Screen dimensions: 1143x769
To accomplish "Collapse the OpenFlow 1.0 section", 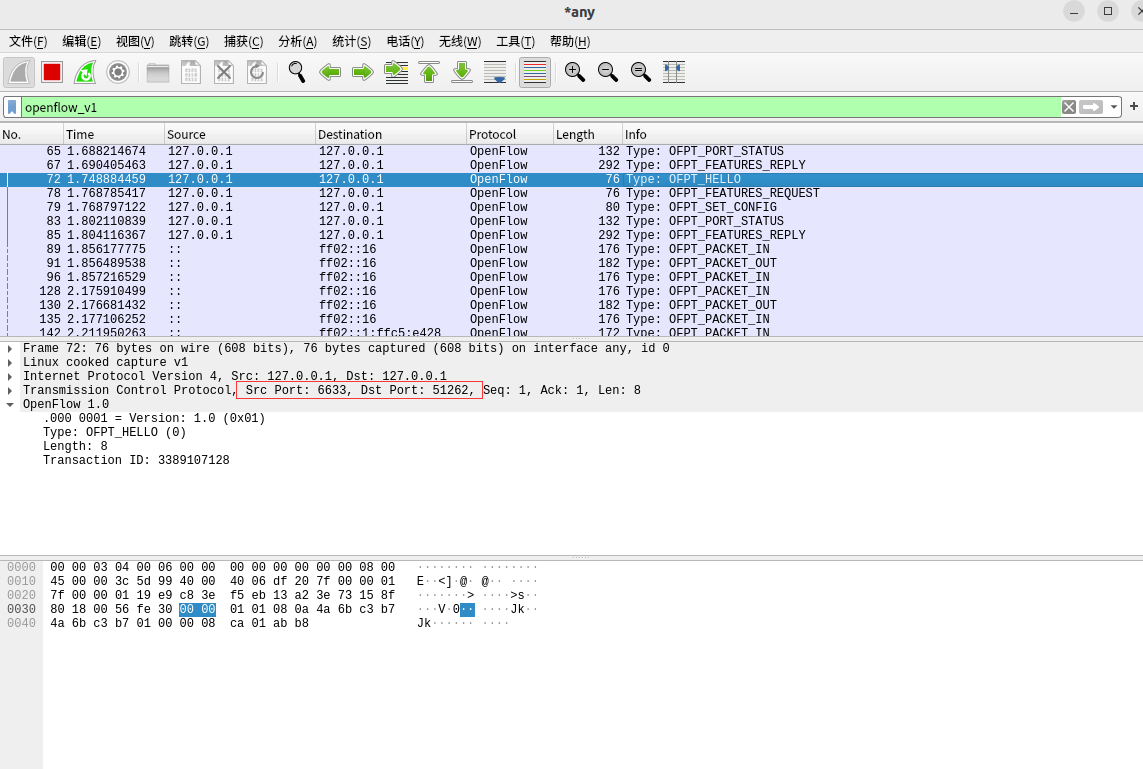I will pyautogui.click(x=10, y=404).
